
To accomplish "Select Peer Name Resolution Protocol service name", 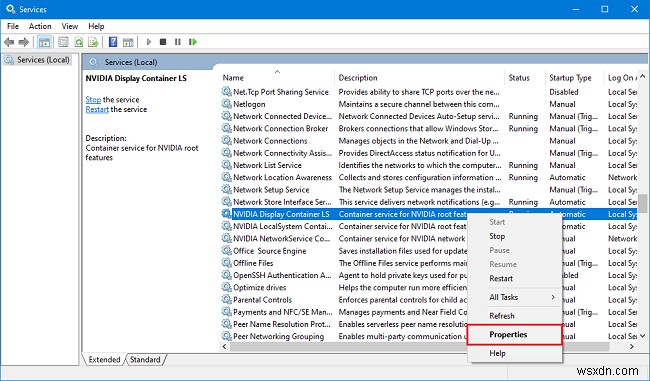I will pos(281,324).
